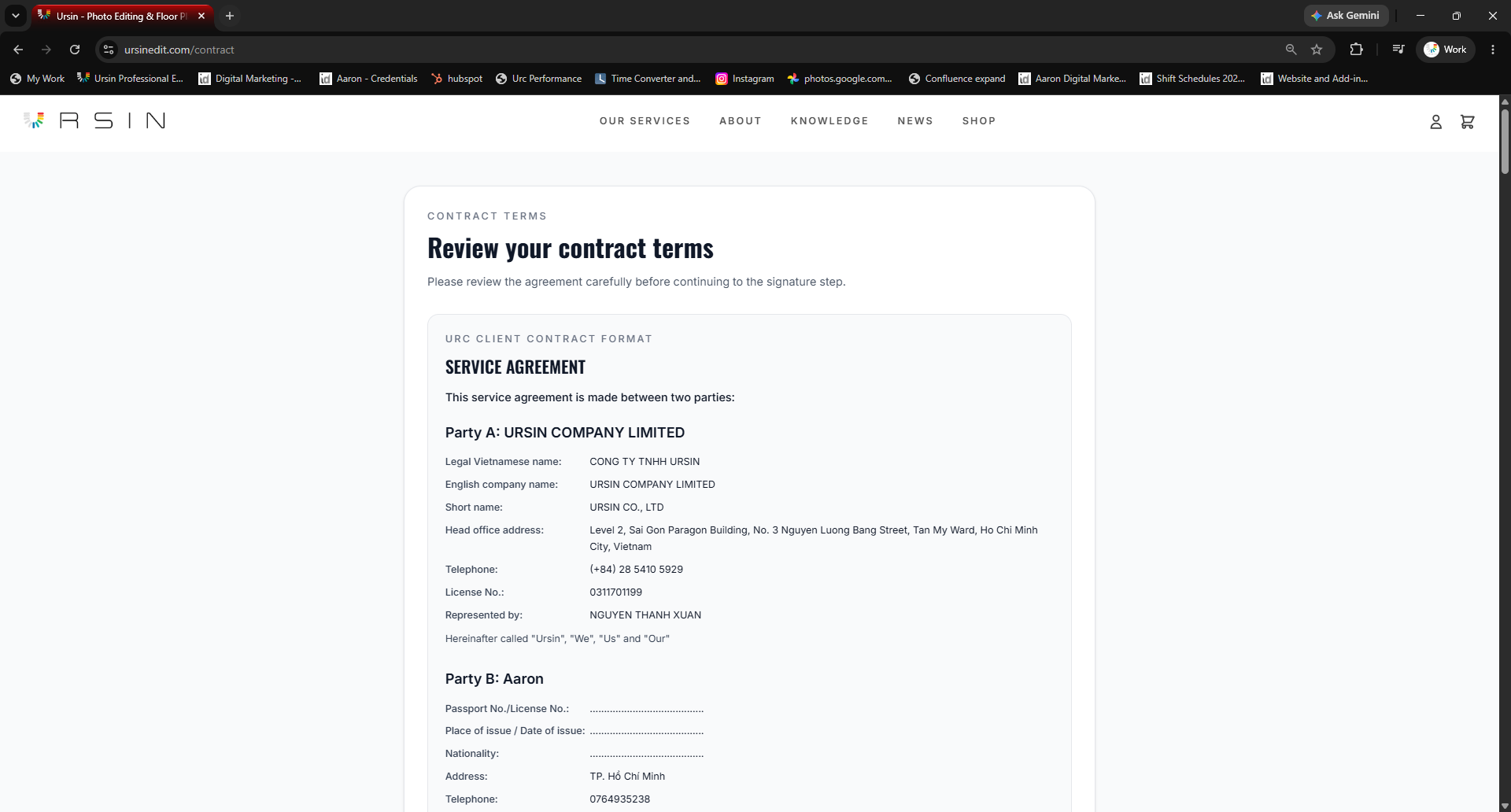Image resolution: width=1511 pixels, height=812 pixels.
Task: Open the Urc Performance bookmark
Action: pyautogui.click(x=539, y=79)
